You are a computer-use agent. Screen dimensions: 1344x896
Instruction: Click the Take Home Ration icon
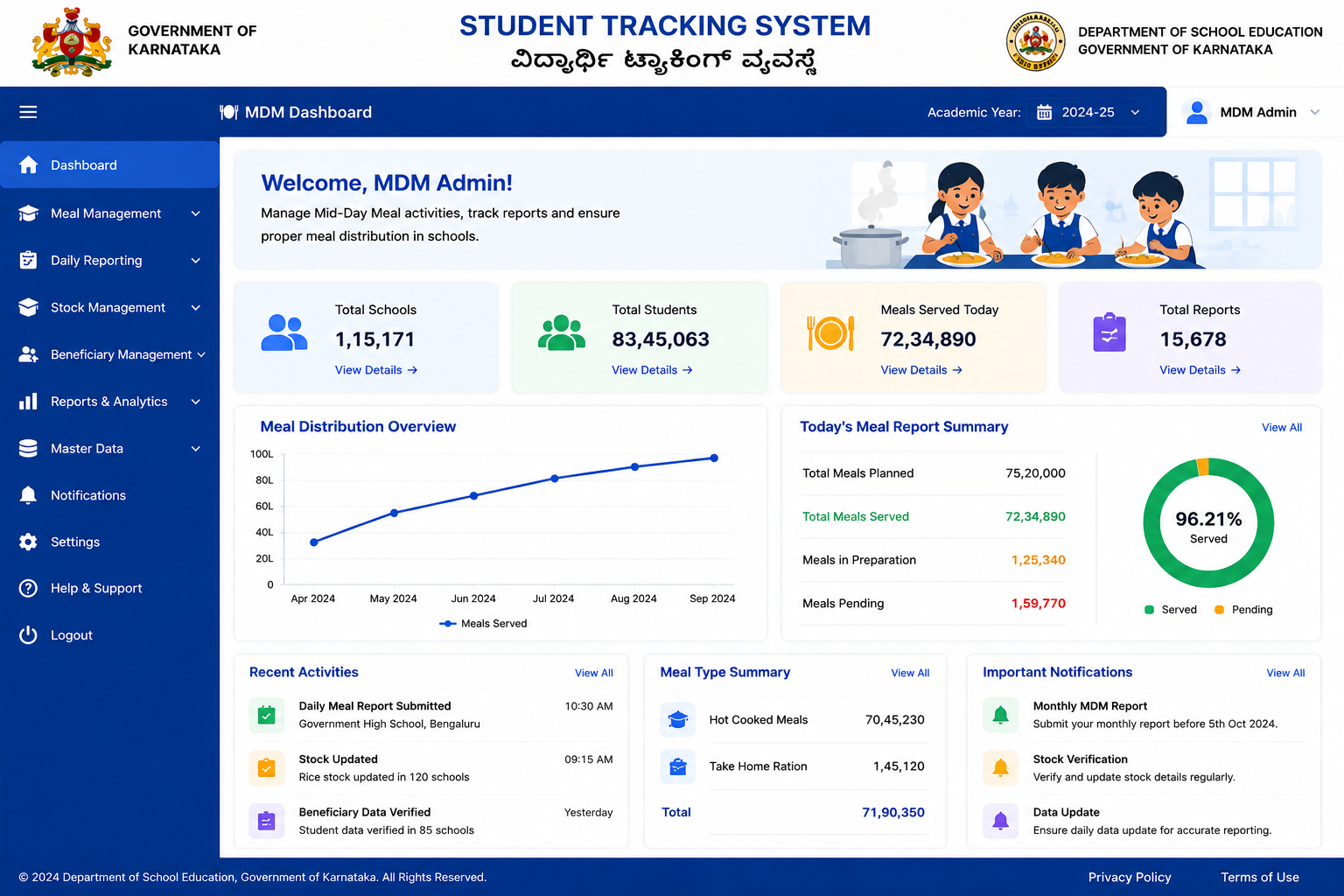pos(678,766)
